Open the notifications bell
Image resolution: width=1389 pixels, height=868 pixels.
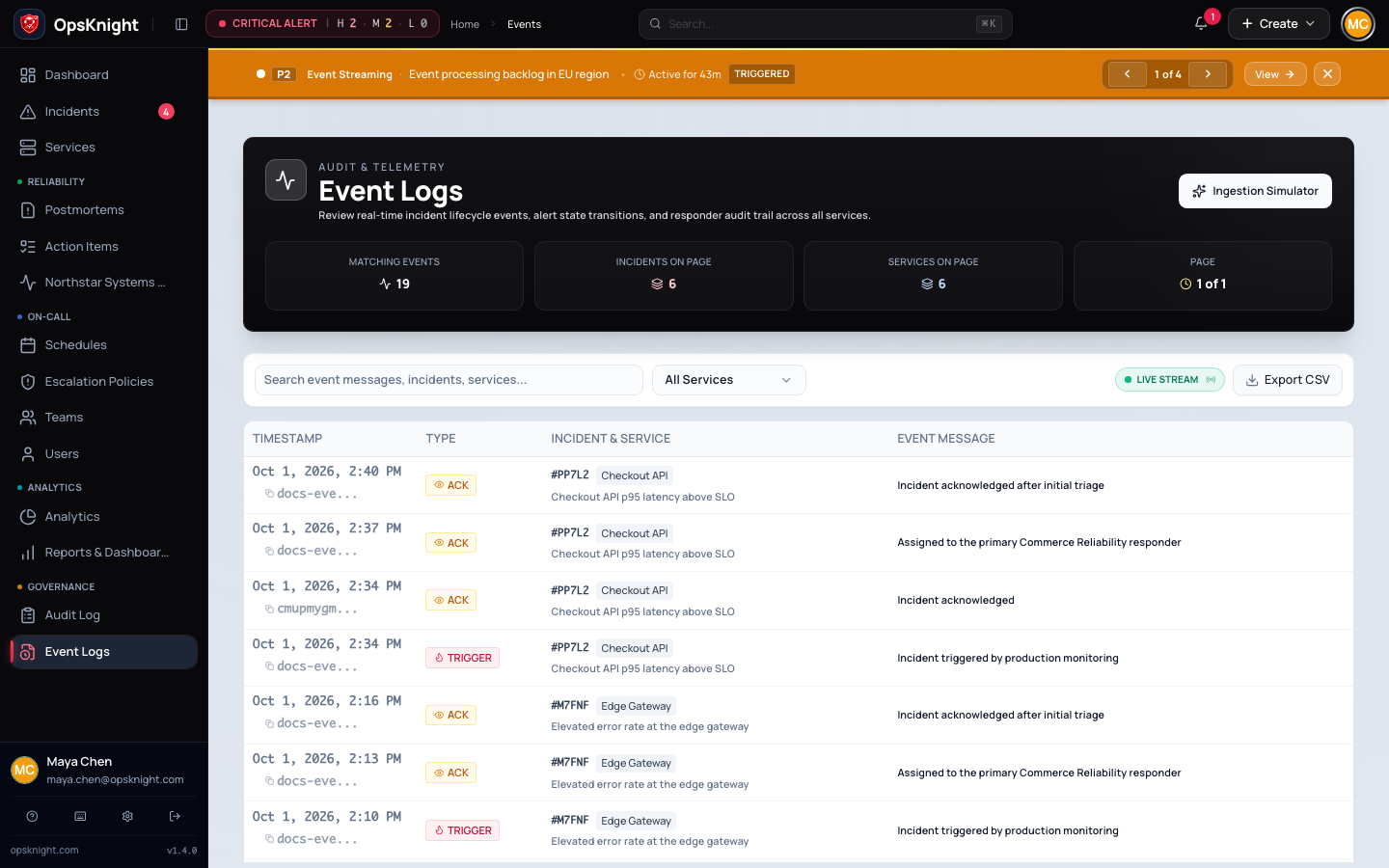(x=1201, y=24)
